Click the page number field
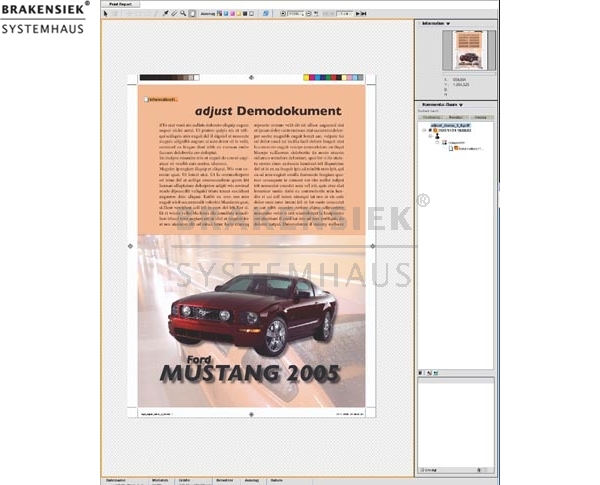This screenshot has height=485, width=600. [x=344, y=13]
